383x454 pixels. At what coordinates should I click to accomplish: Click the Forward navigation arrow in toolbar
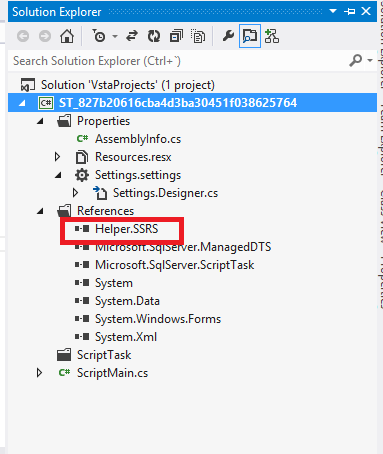(x=45, y=36)
